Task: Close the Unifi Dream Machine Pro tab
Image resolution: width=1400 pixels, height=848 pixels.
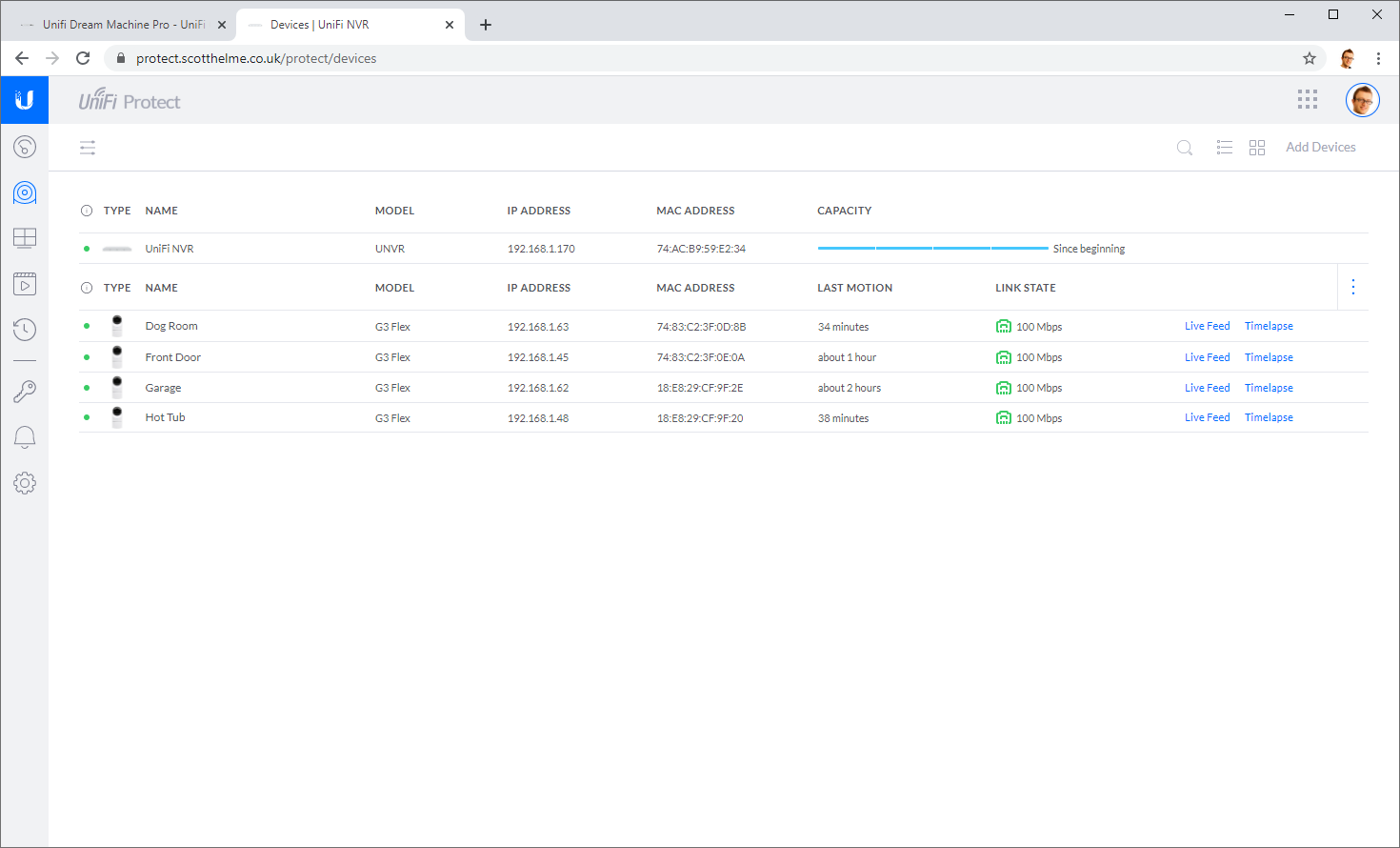Action: [x=222, y=25]
